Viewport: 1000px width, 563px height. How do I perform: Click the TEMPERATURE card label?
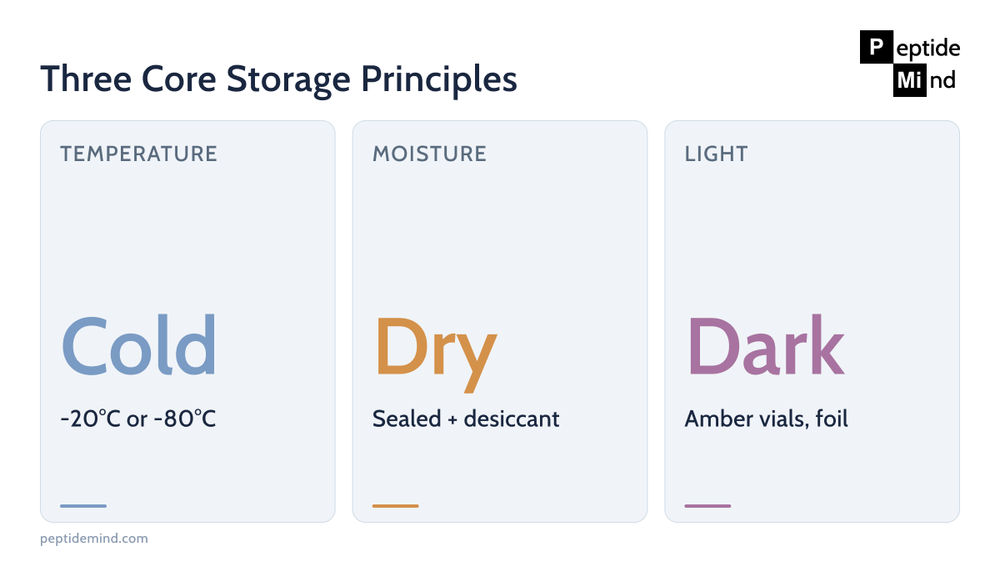click(x=139, y=154)
